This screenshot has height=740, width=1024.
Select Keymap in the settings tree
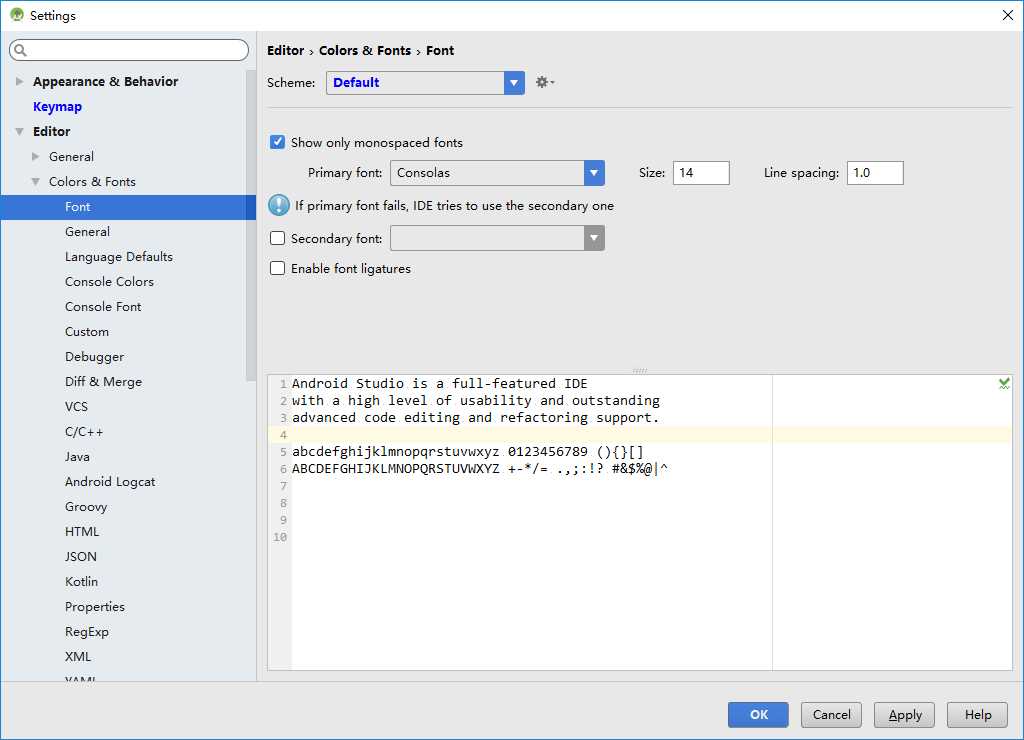(x=57, y=107)
